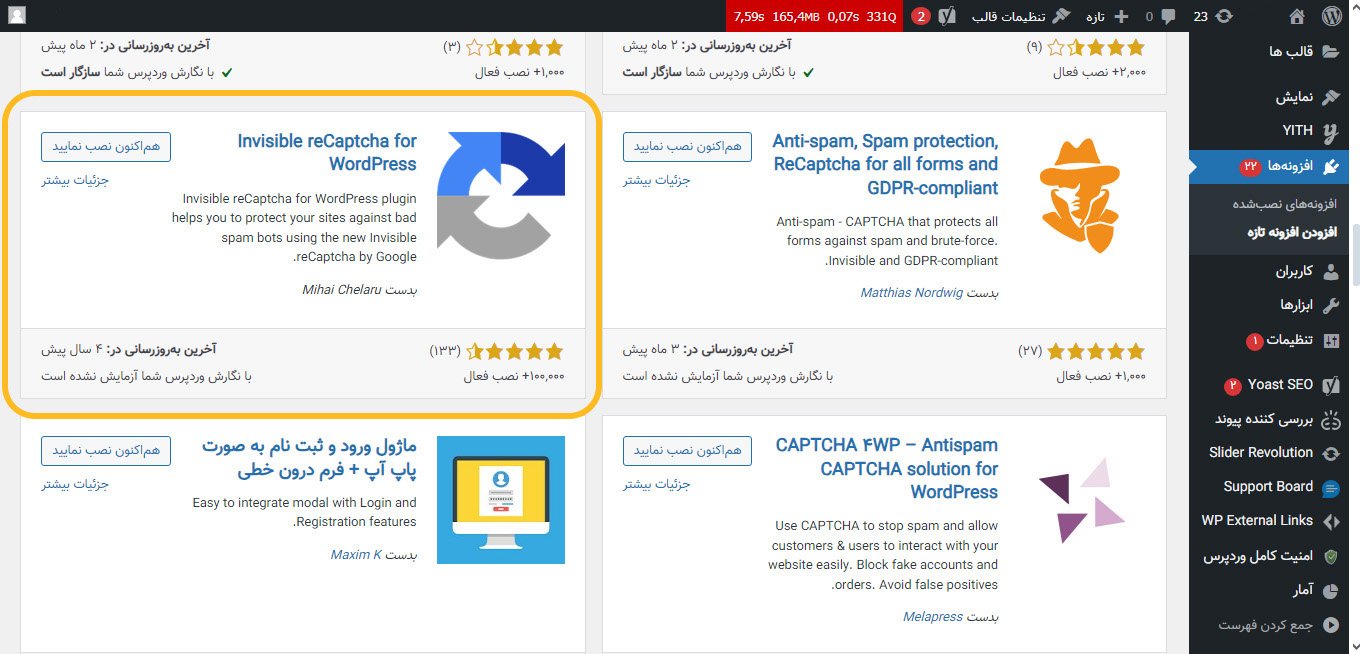This screenshot has width=1364, height=654.
Task: Click the user avatar in the admin bar
Action: (17, 16)
